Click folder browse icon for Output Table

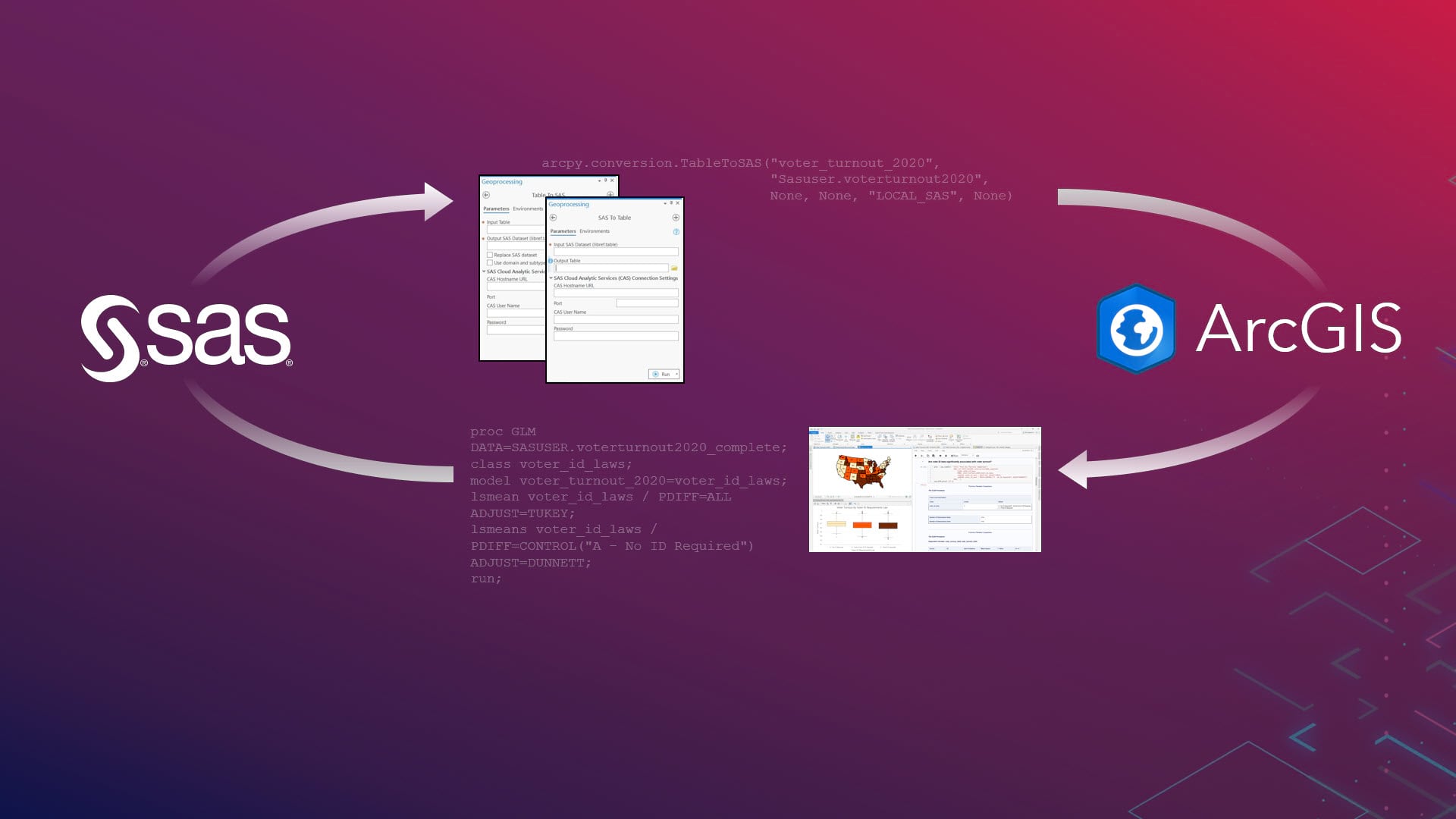pos(674,268)
